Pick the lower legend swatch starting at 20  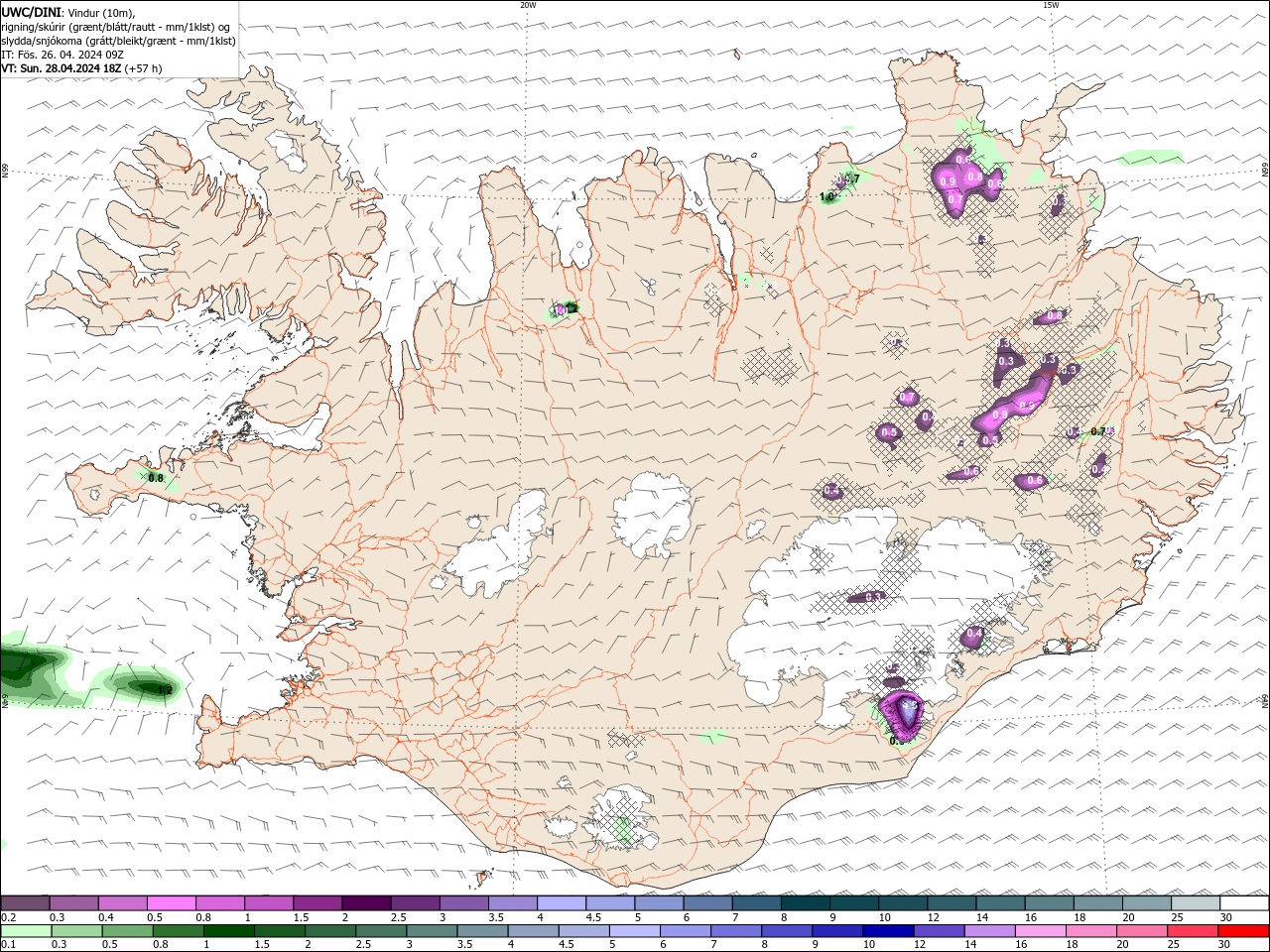coord(1142,931)
